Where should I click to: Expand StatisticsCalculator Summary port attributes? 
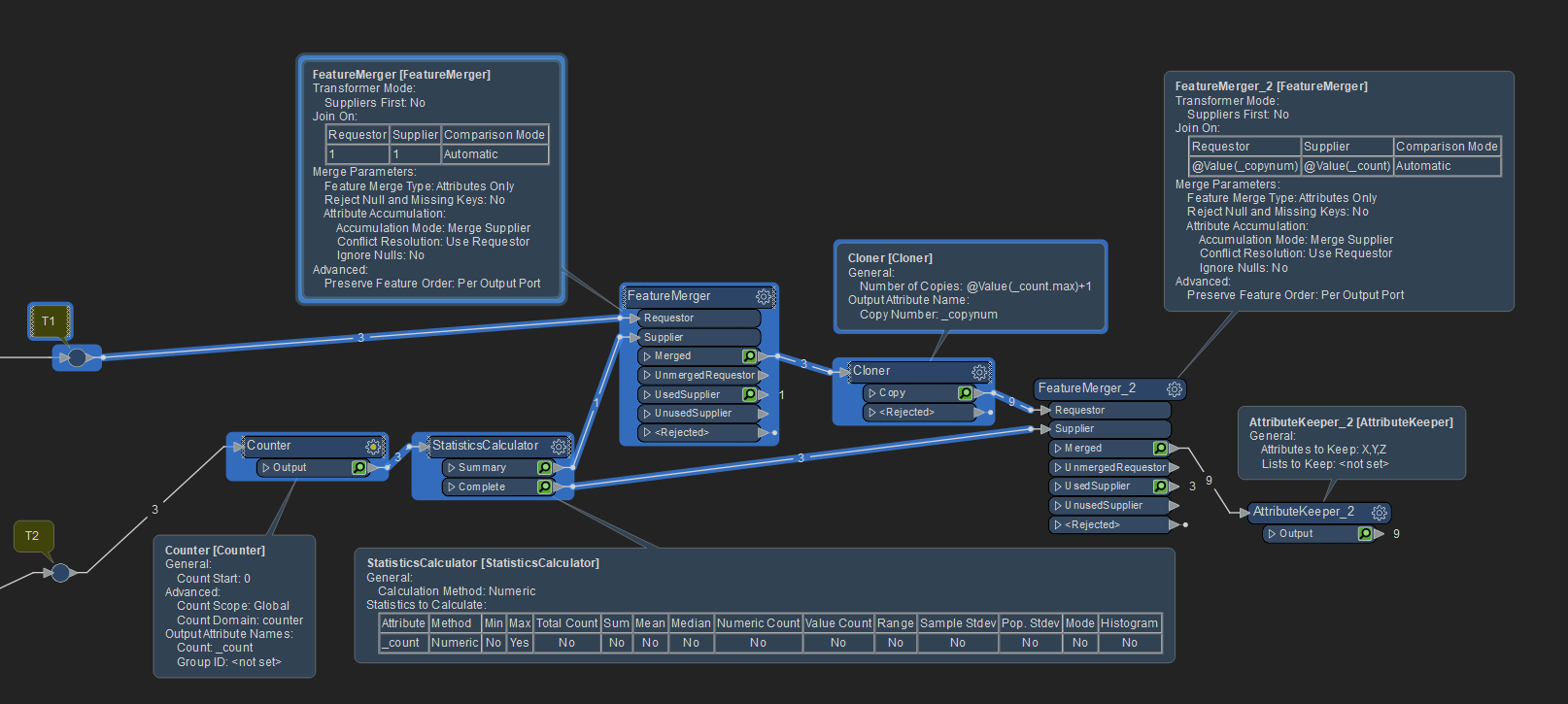pos(452,468)
